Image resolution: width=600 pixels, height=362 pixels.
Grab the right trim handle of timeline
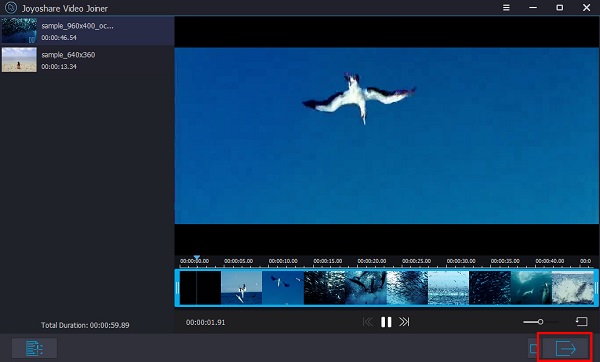coord(596,288)
